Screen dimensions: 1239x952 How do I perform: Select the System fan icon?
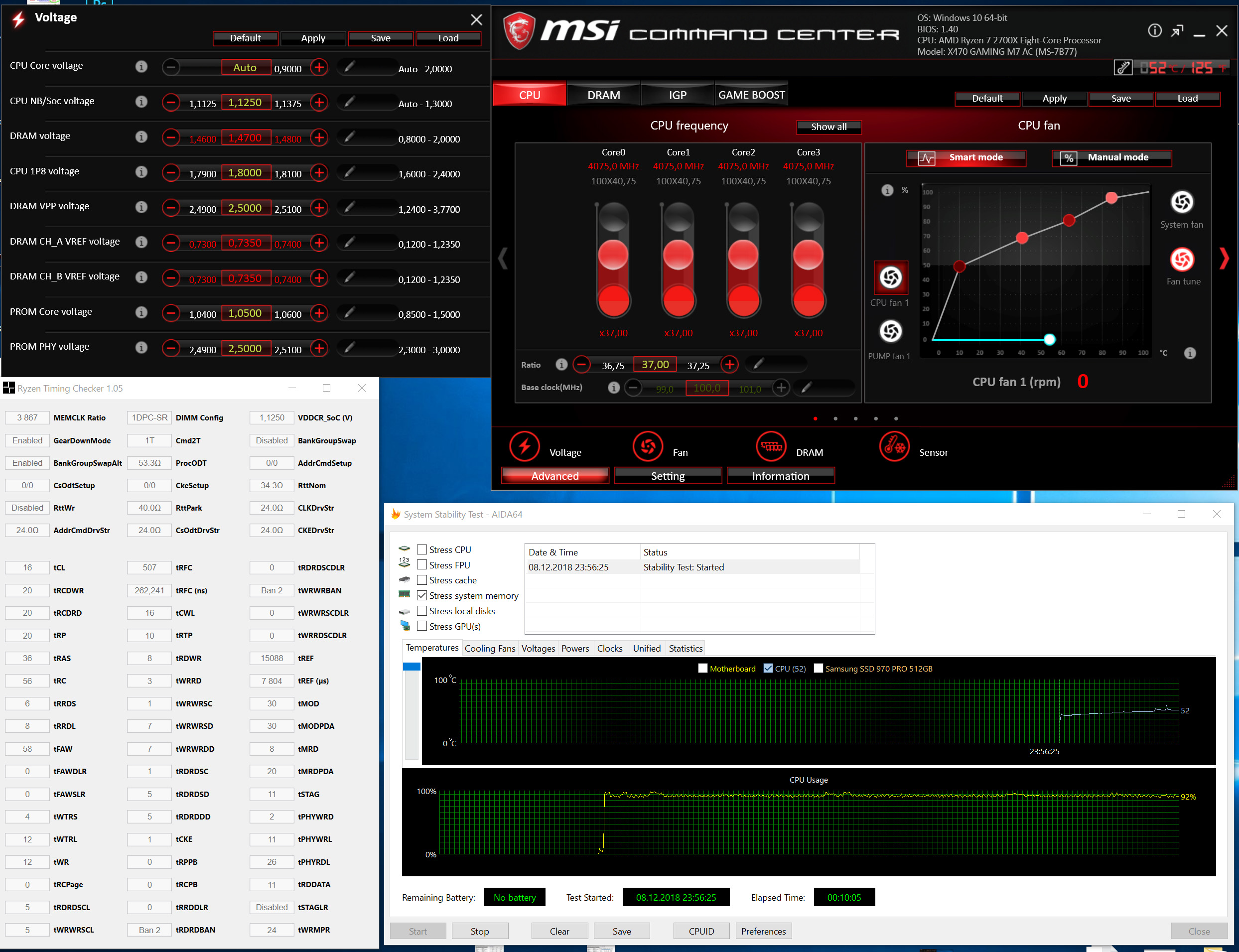[x=1182, y=202]
